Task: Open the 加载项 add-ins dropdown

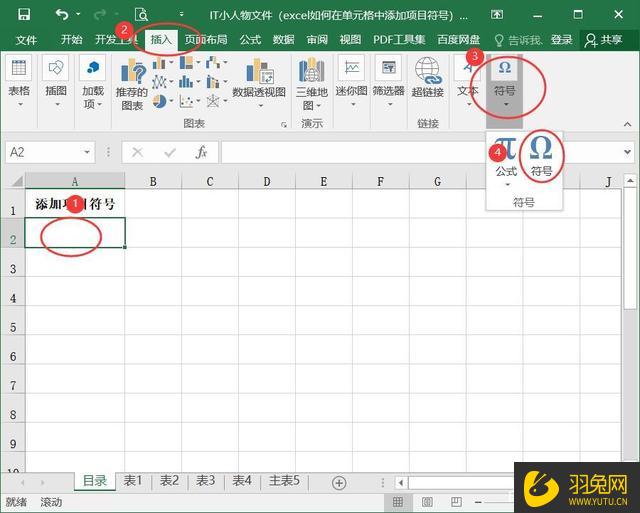Action: pyautogui.click(x=93, y=84)
